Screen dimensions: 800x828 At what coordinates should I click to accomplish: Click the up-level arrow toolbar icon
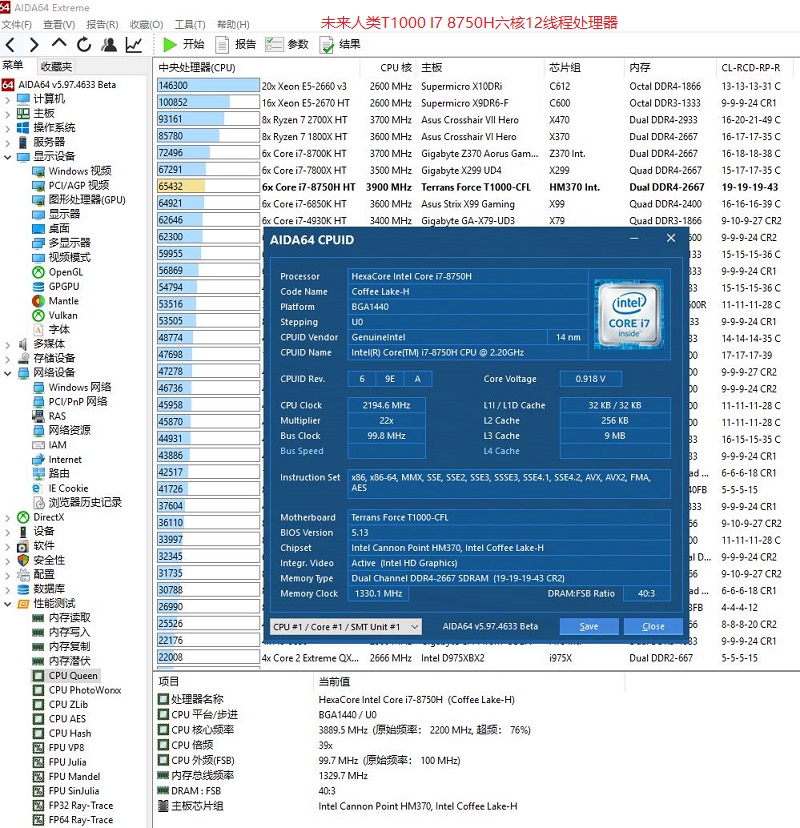pyautogui.click(x=59, y=44)
